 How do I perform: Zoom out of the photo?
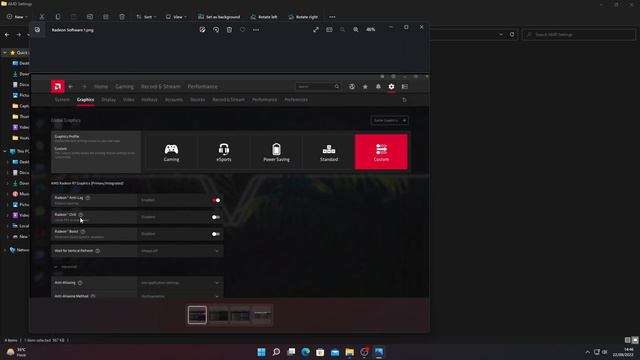pyautogui.click(x=342, y=30)
